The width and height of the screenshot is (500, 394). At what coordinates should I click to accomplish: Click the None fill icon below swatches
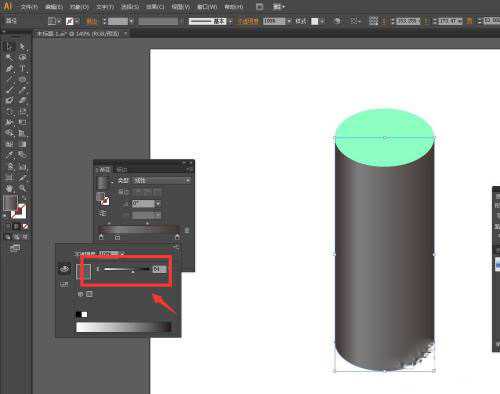click(x=25, y=227)
